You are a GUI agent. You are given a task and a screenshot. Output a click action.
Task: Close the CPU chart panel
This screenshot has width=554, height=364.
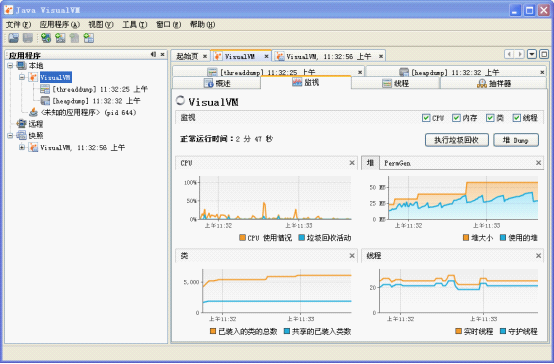click(x=352, y=163)
